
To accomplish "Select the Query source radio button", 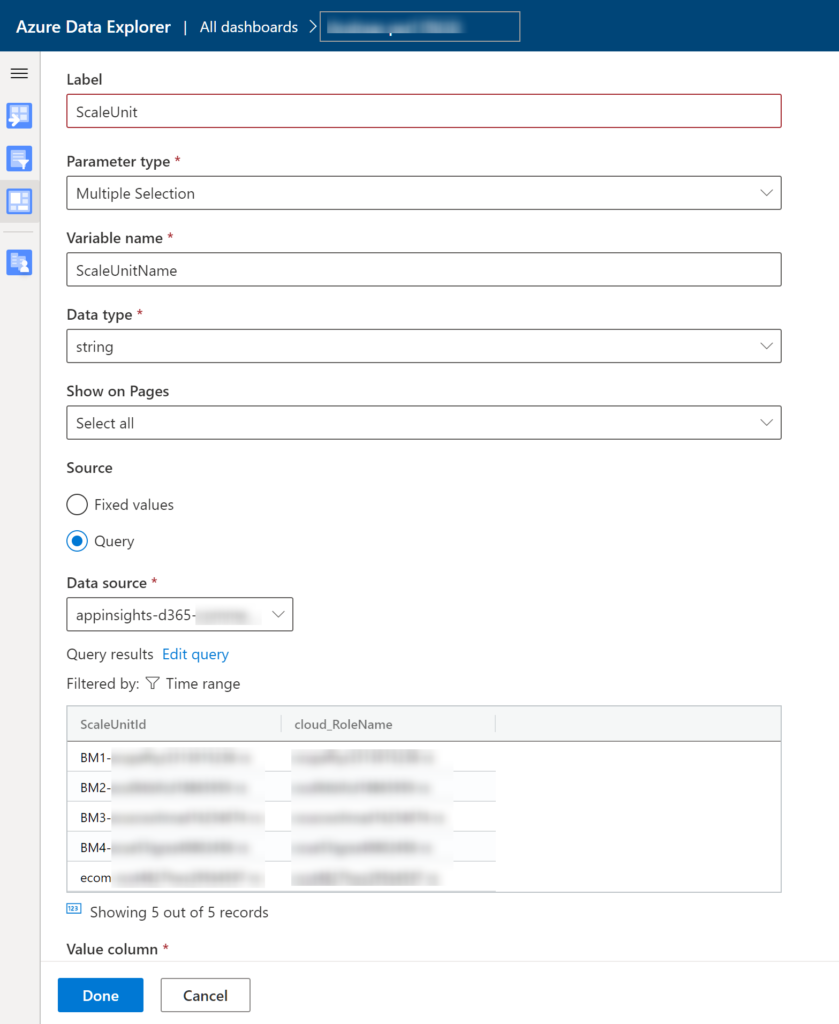I will (x=77, y=541).
